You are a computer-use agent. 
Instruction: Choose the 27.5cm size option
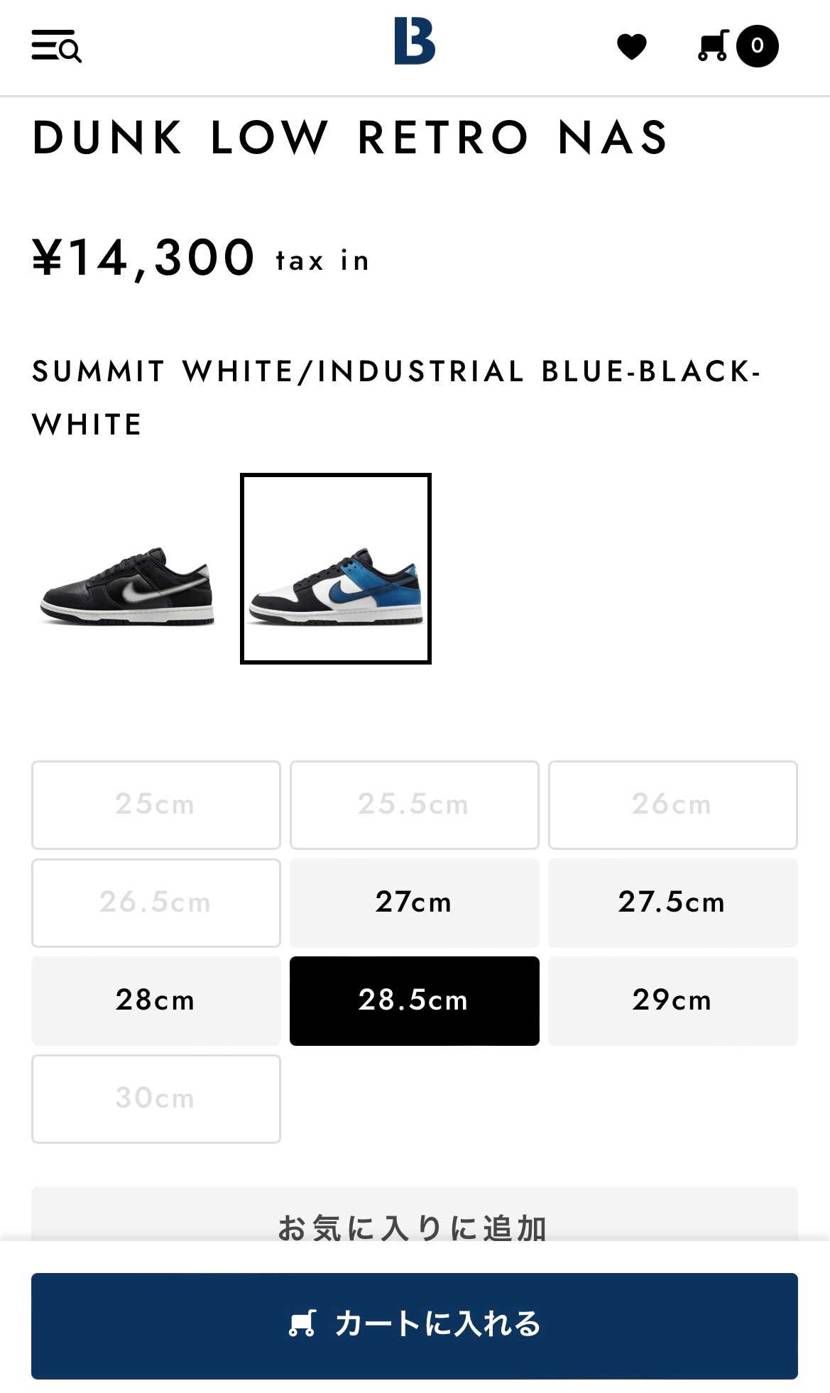pos(672,902)
